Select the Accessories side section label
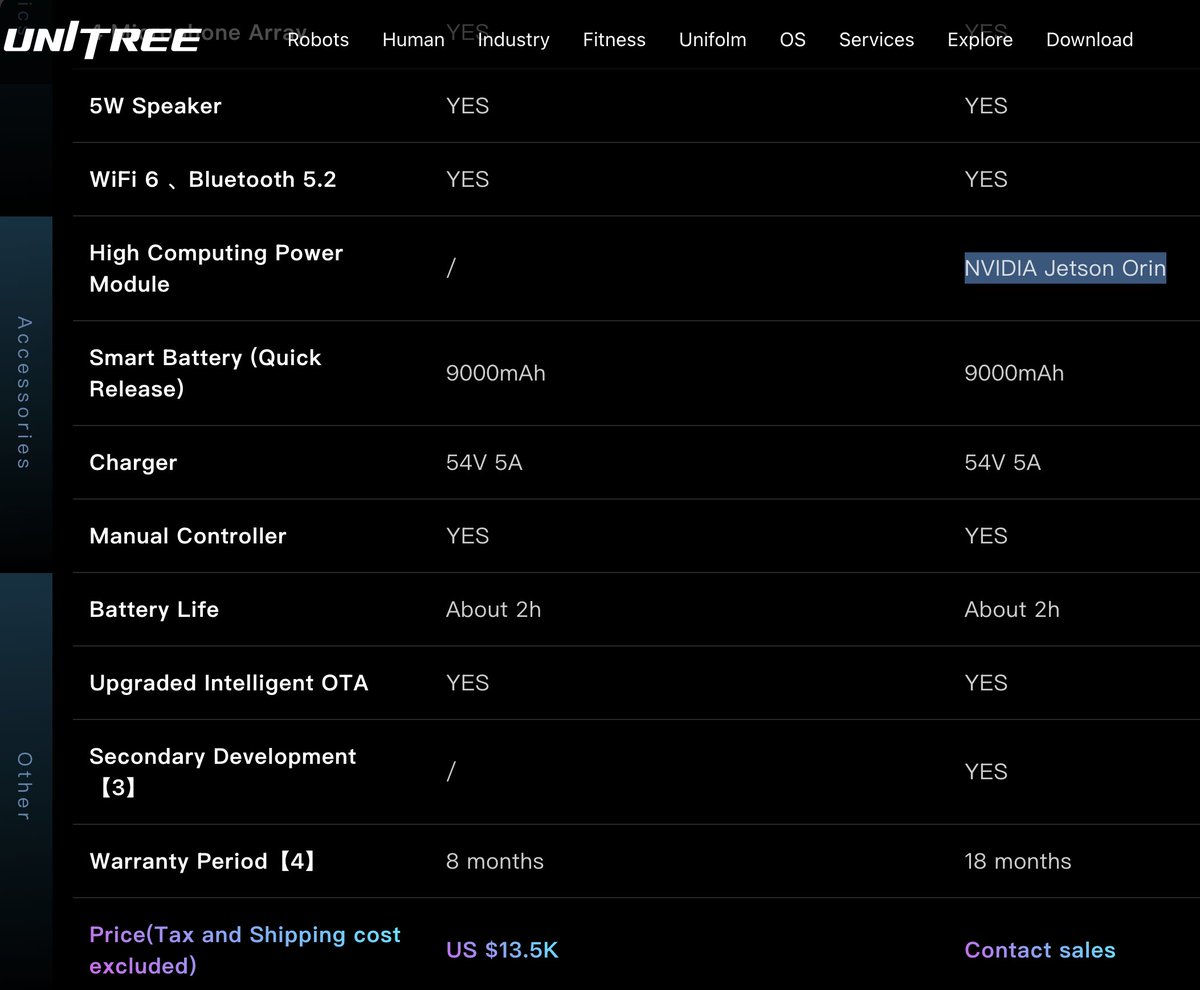The height and width of the screenshot is (990, 1200). tap(25, 393)
